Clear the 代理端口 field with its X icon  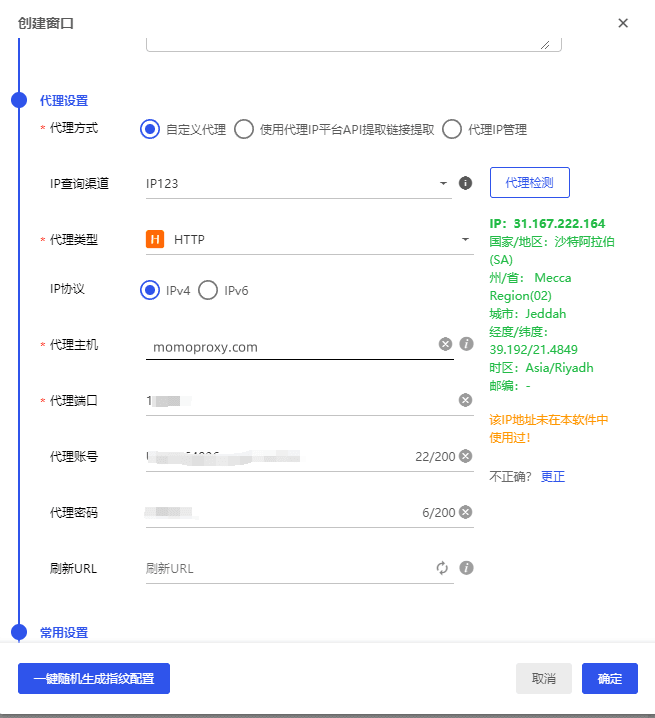(x=465, y=400)
